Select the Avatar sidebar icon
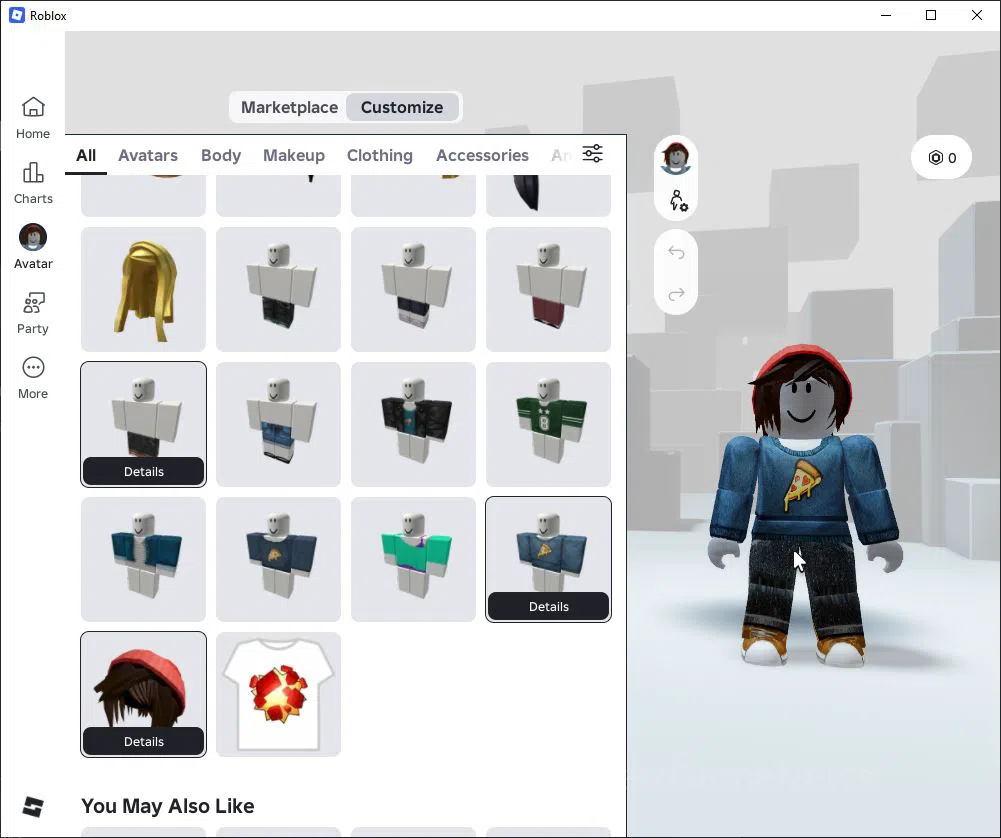1001x838 pixels. pyautogui.click(x=33, y=247)
